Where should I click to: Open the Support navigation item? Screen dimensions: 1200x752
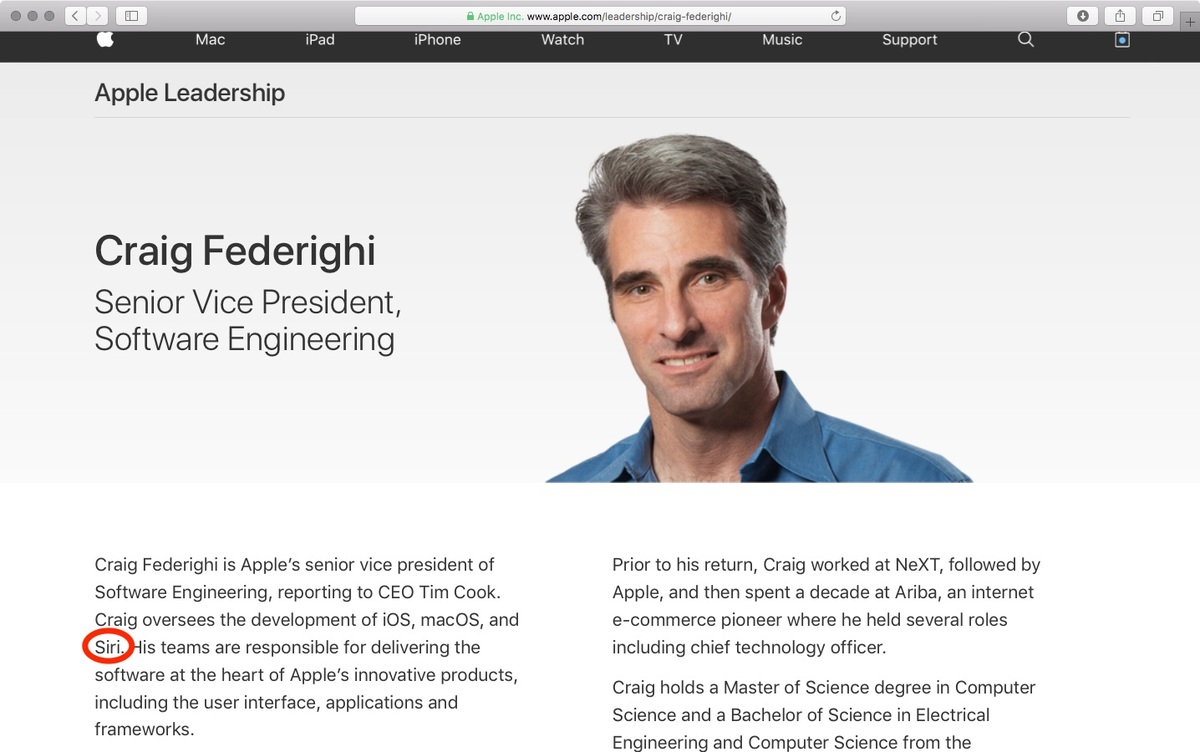(910, 40)
